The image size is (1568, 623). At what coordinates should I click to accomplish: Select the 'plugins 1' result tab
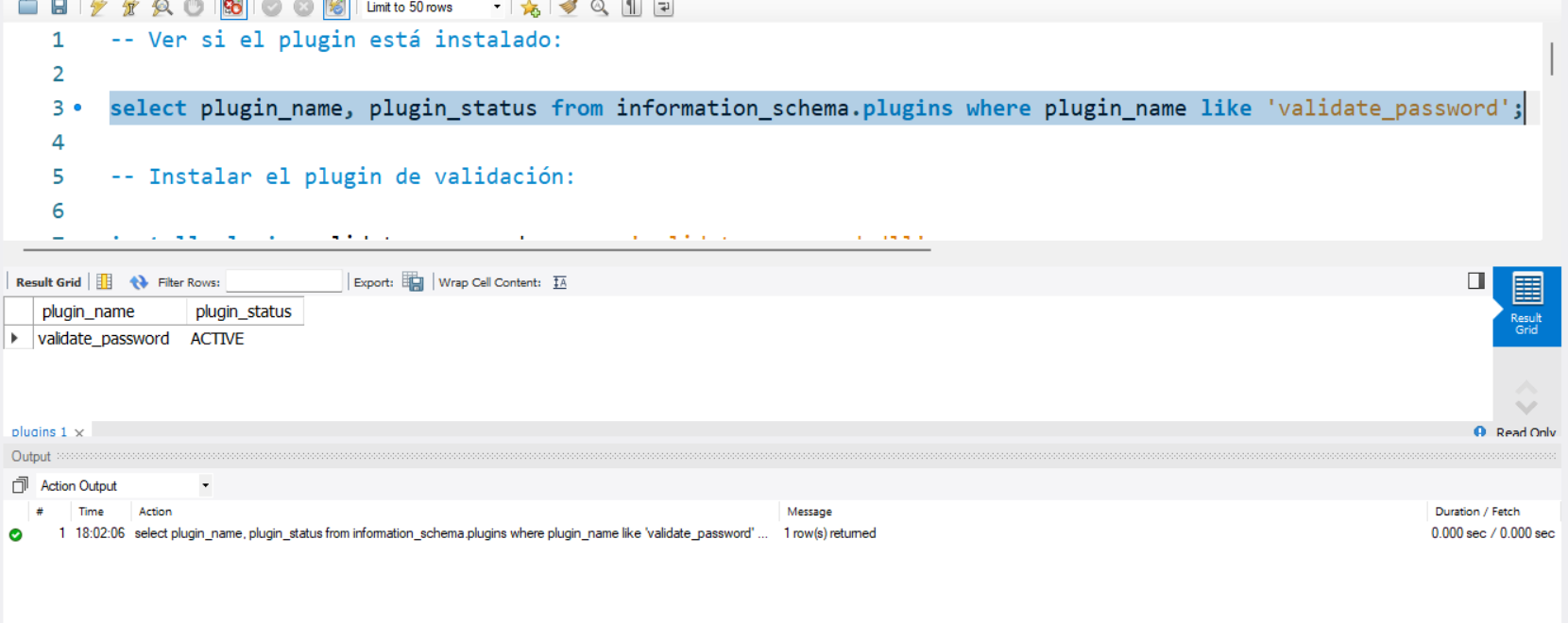coord(39,431)
